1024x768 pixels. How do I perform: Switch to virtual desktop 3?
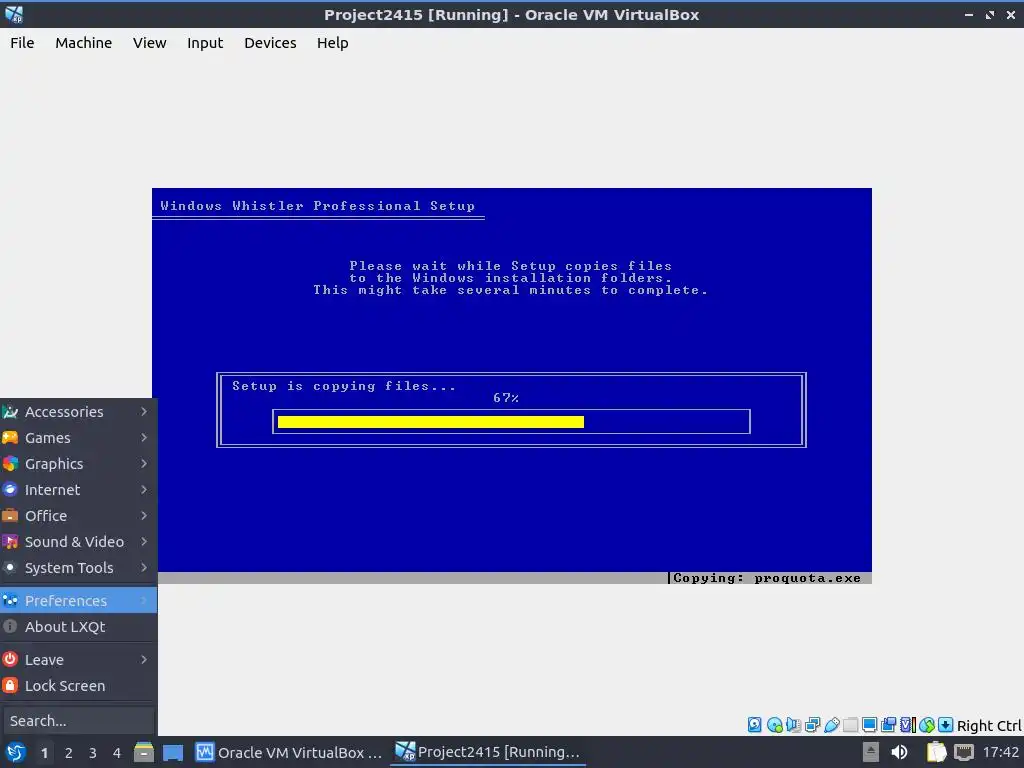click(93, 753)
